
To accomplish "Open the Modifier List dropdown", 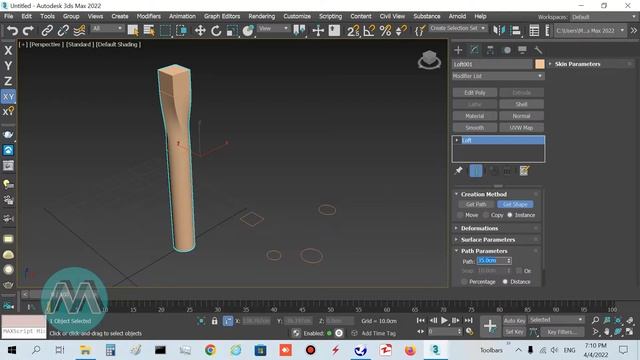I will (x=498, y=76).
